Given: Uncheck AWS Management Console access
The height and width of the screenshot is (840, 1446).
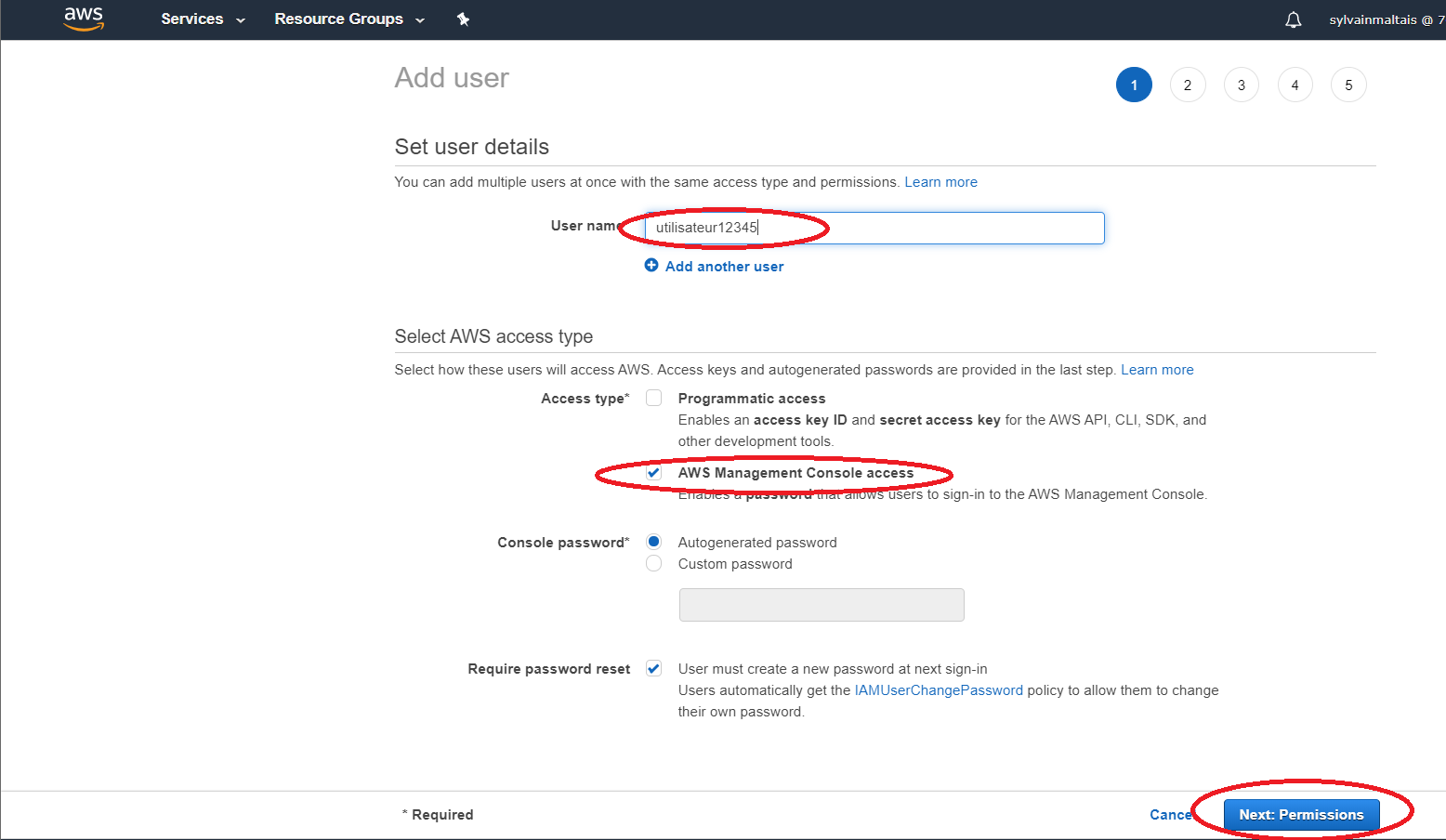Looking at the screenshot, I should 654,473.
